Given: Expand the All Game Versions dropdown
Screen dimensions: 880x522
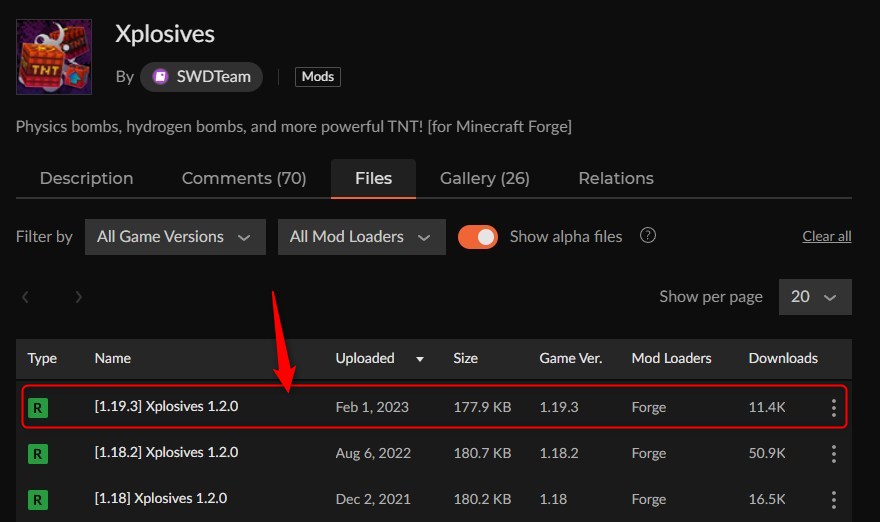Looking at the screenshot, I should click(x=175, y=237).
